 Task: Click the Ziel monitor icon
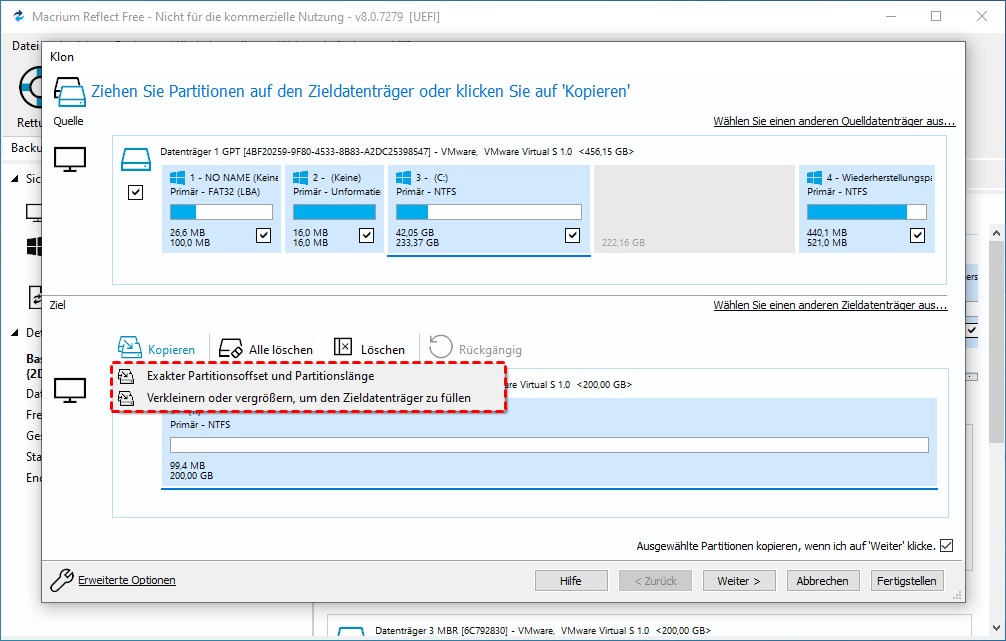tap(70, 389)
